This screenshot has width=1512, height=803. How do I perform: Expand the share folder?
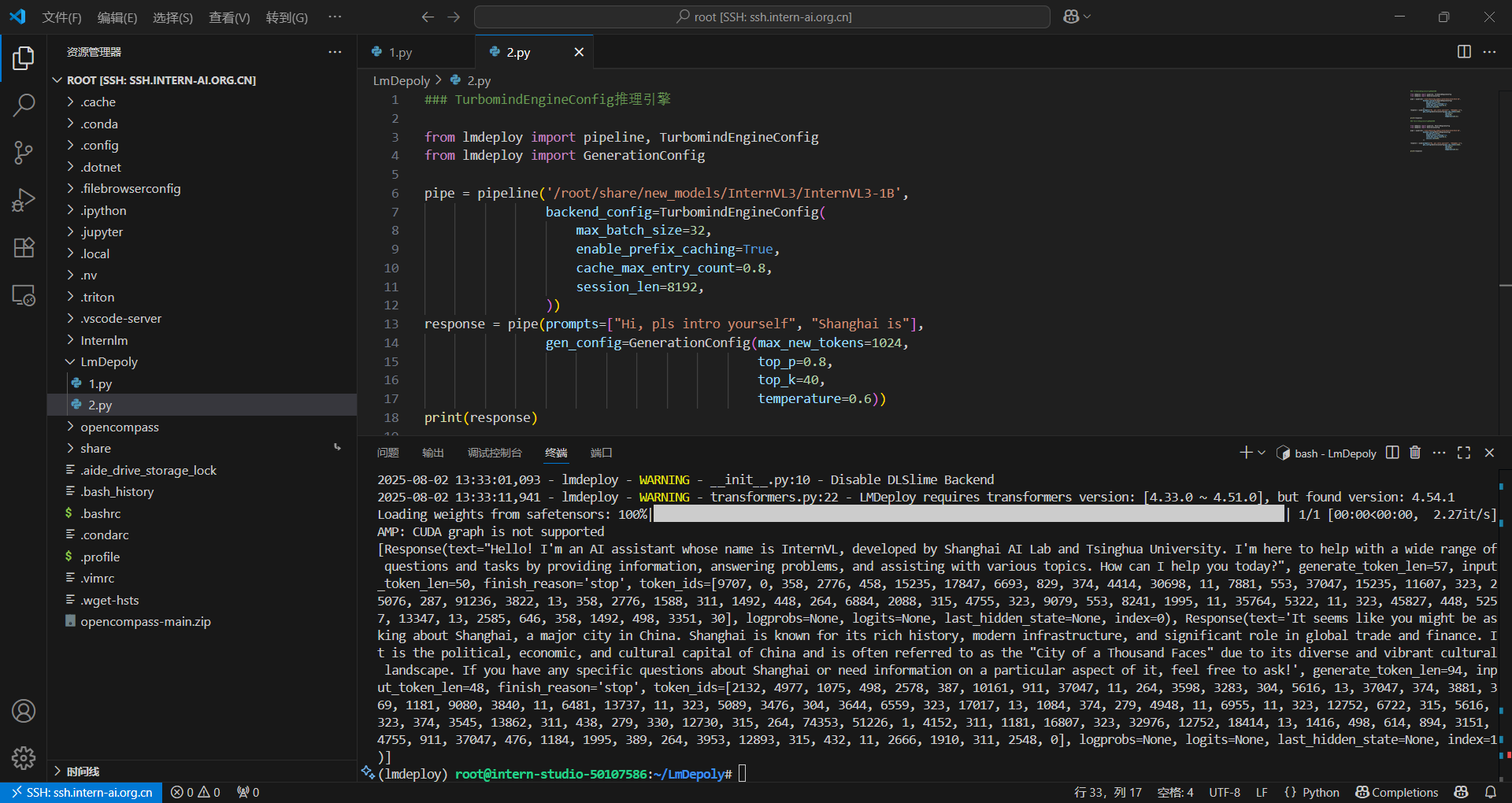pyautogui.click(x=202, y=448)
